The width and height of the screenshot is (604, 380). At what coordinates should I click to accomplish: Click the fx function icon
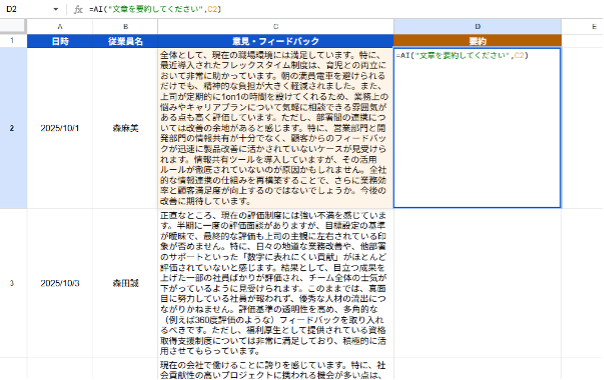coord(78,9)
